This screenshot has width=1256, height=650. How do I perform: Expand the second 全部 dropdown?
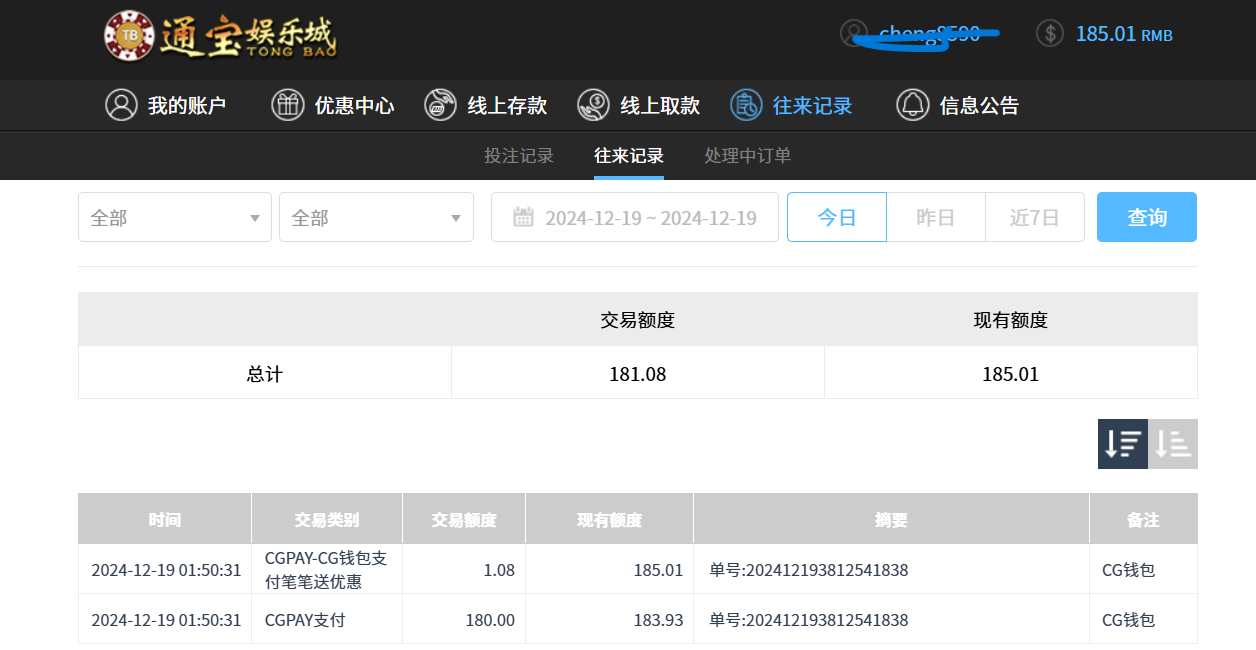point(376,217)
